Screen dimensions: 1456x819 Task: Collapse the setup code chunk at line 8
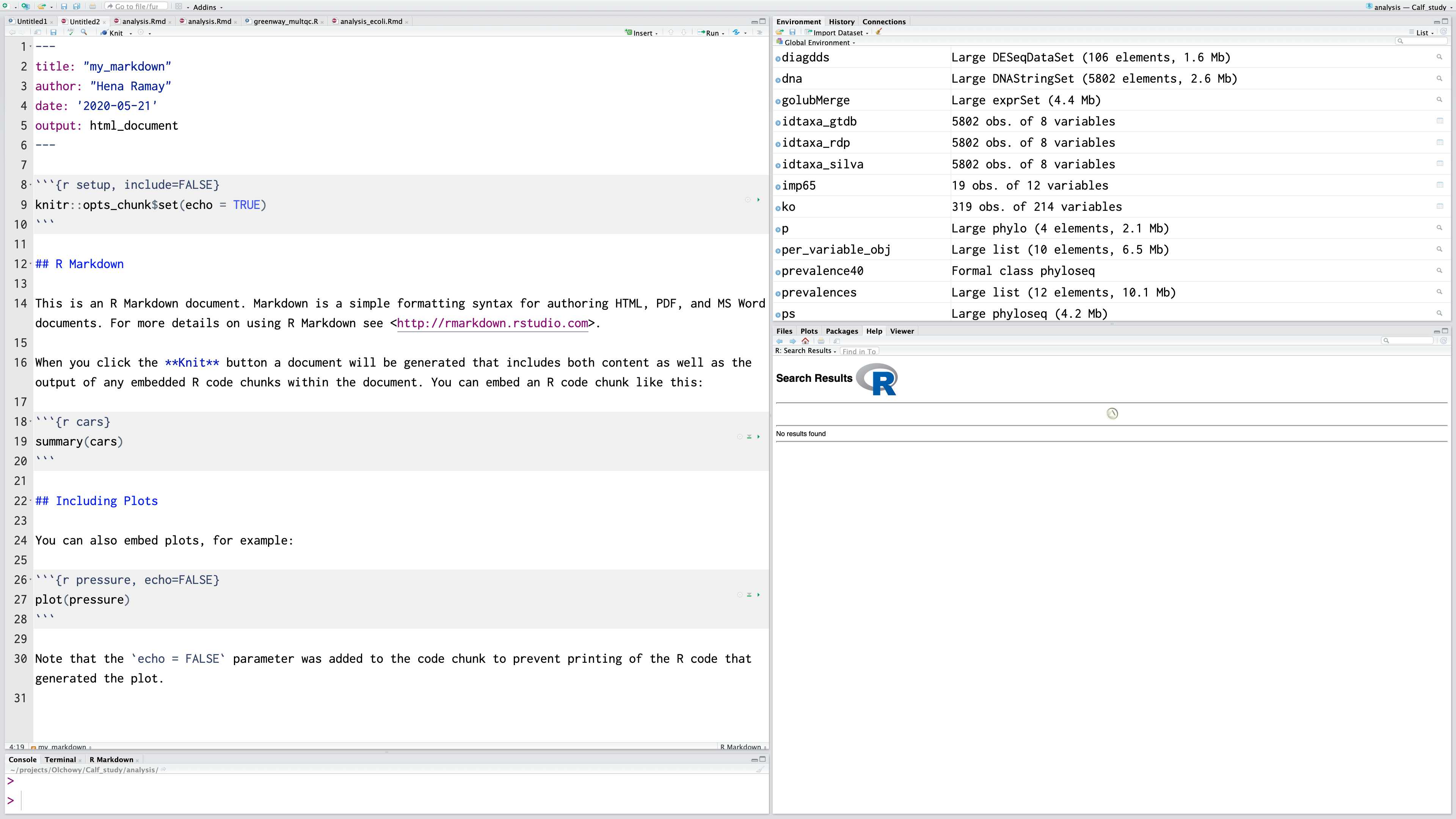click(30, 185)
